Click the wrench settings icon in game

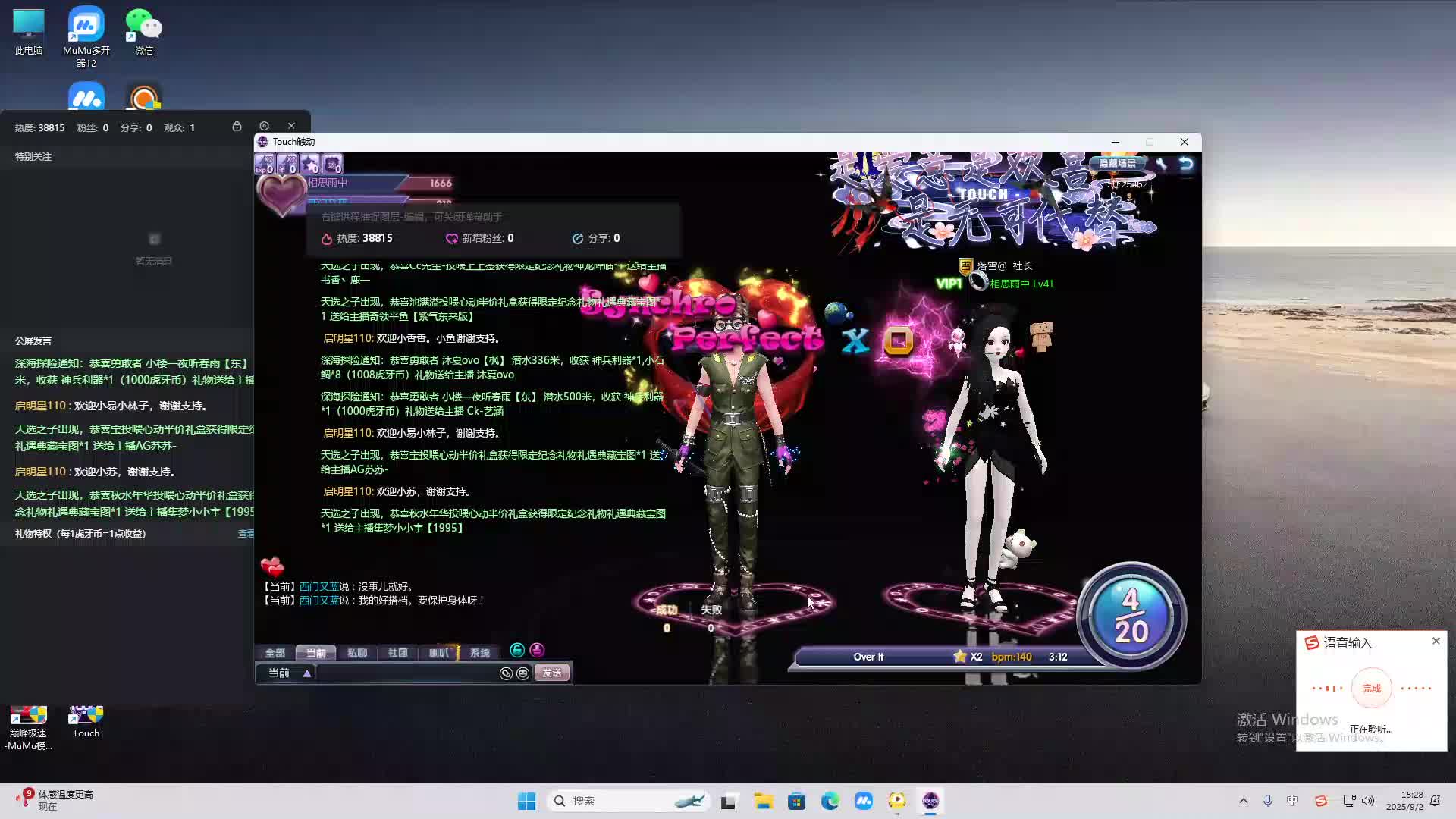[1161, 163]
